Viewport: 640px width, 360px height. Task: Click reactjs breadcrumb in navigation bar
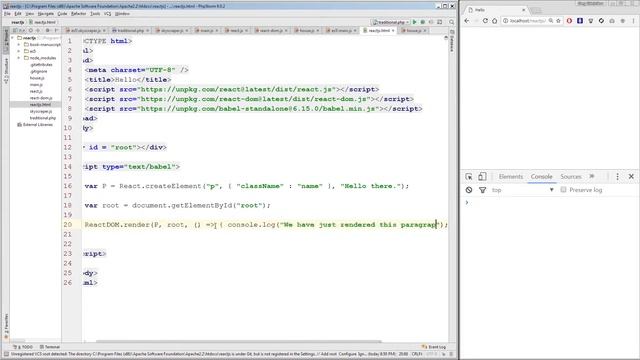pos(18,22)
